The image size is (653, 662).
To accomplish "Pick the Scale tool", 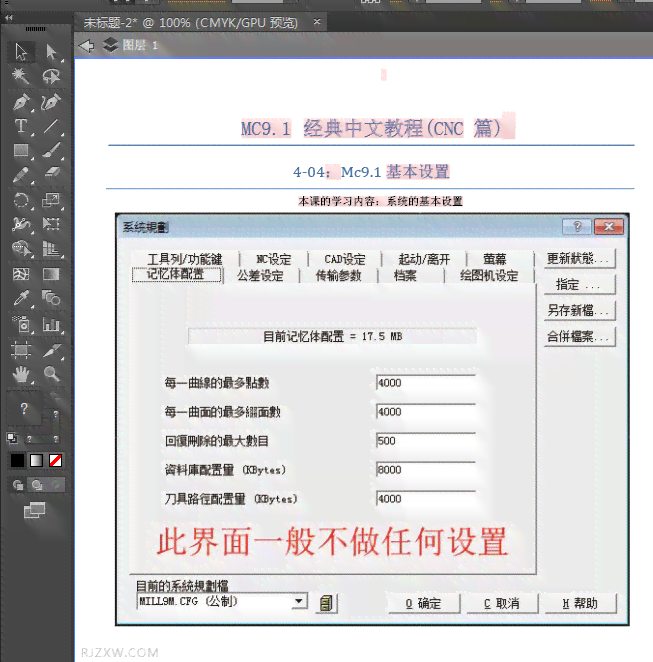I will pos(51,200).
